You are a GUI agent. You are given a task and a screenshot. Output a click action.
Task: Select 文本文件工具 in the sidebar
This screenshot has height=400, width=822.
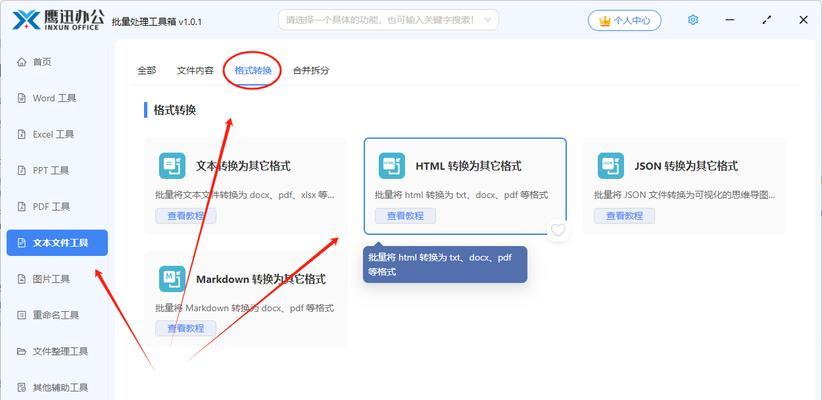click(x=57, y=243)
